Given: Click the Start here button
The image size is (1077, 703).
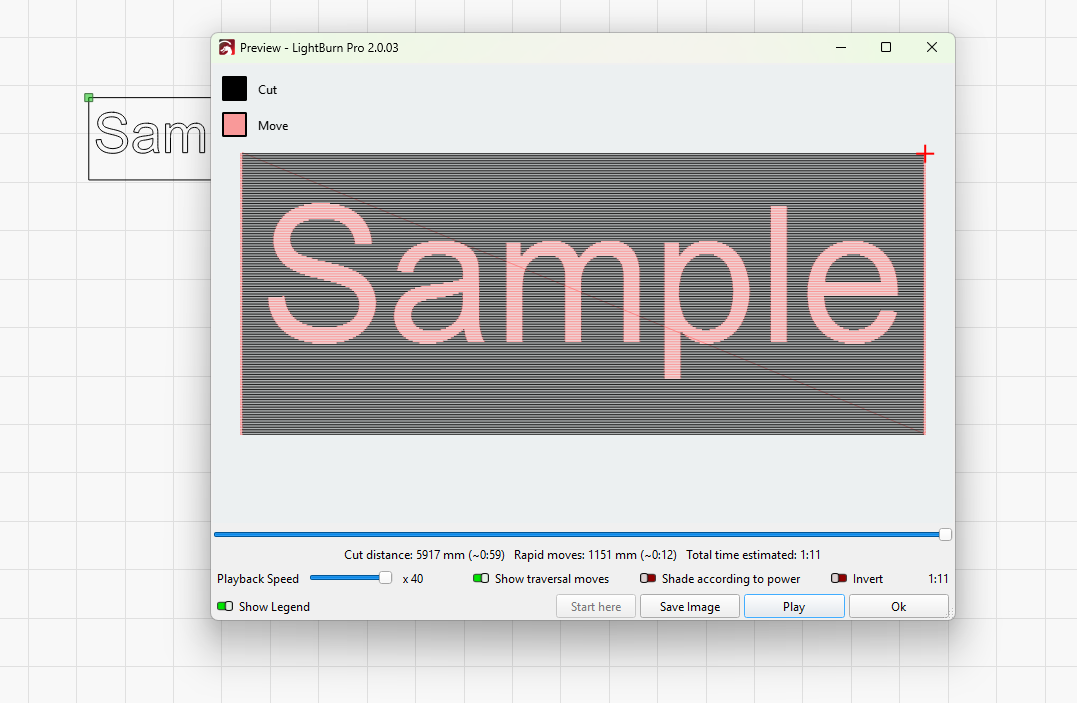Looking at the screenshot, I should (x=596, y=607).
